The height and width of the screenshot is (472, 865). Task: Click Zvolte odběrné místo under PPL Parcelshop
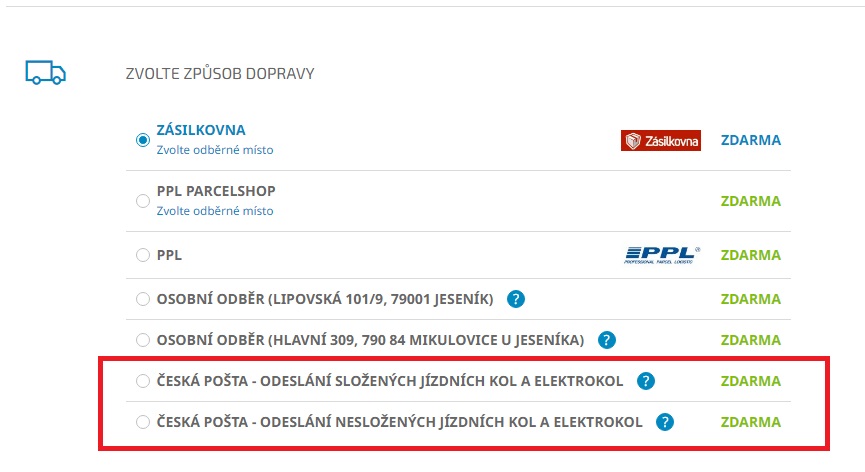tap(215, 211)
